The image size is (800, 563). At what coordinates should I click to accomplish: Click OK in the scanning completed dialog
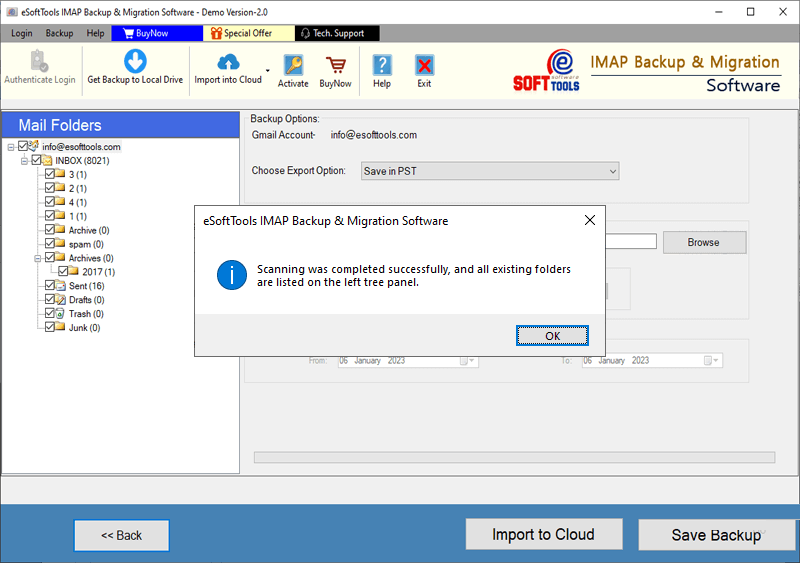click(552, 336)
